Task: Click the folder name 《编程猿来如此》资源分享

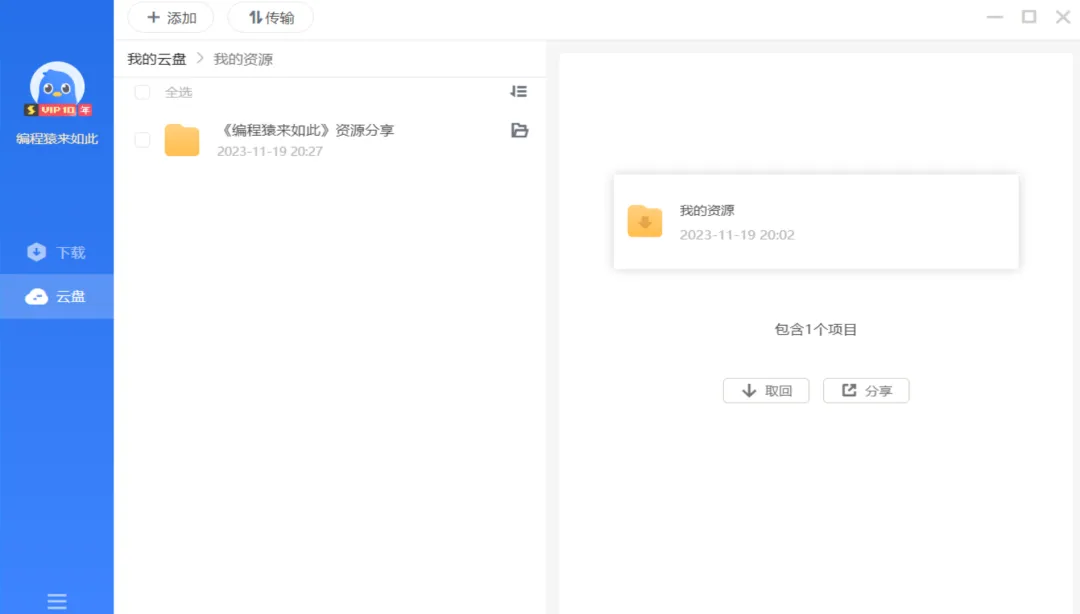Action: click(x=307, y=130)
